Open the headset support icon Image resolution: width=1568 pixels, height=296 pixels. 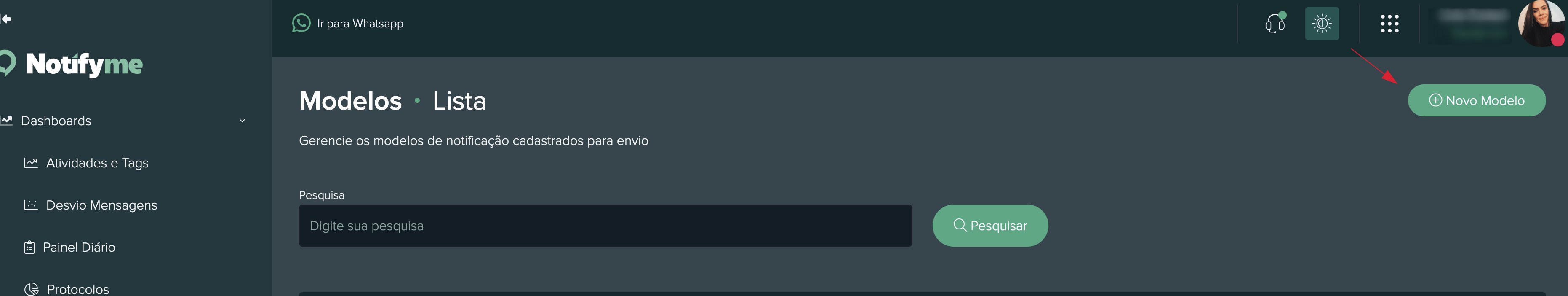tap(1275, 24)
